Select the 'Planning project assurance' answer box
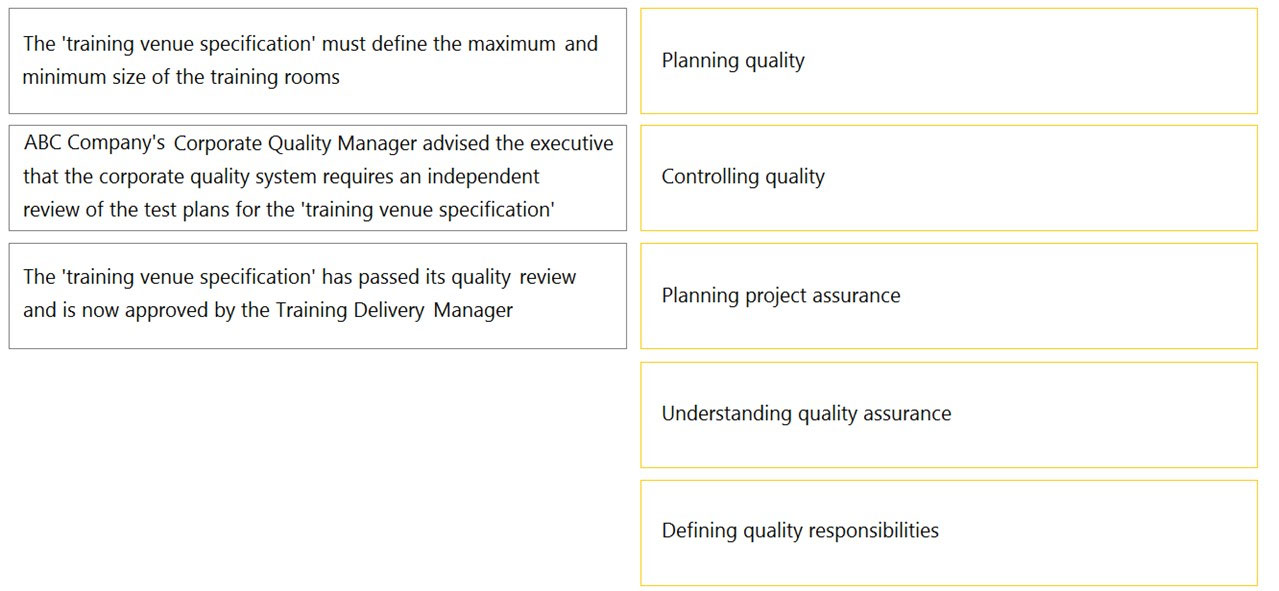This screenshot has width=1279, height=591. point(948,296)
